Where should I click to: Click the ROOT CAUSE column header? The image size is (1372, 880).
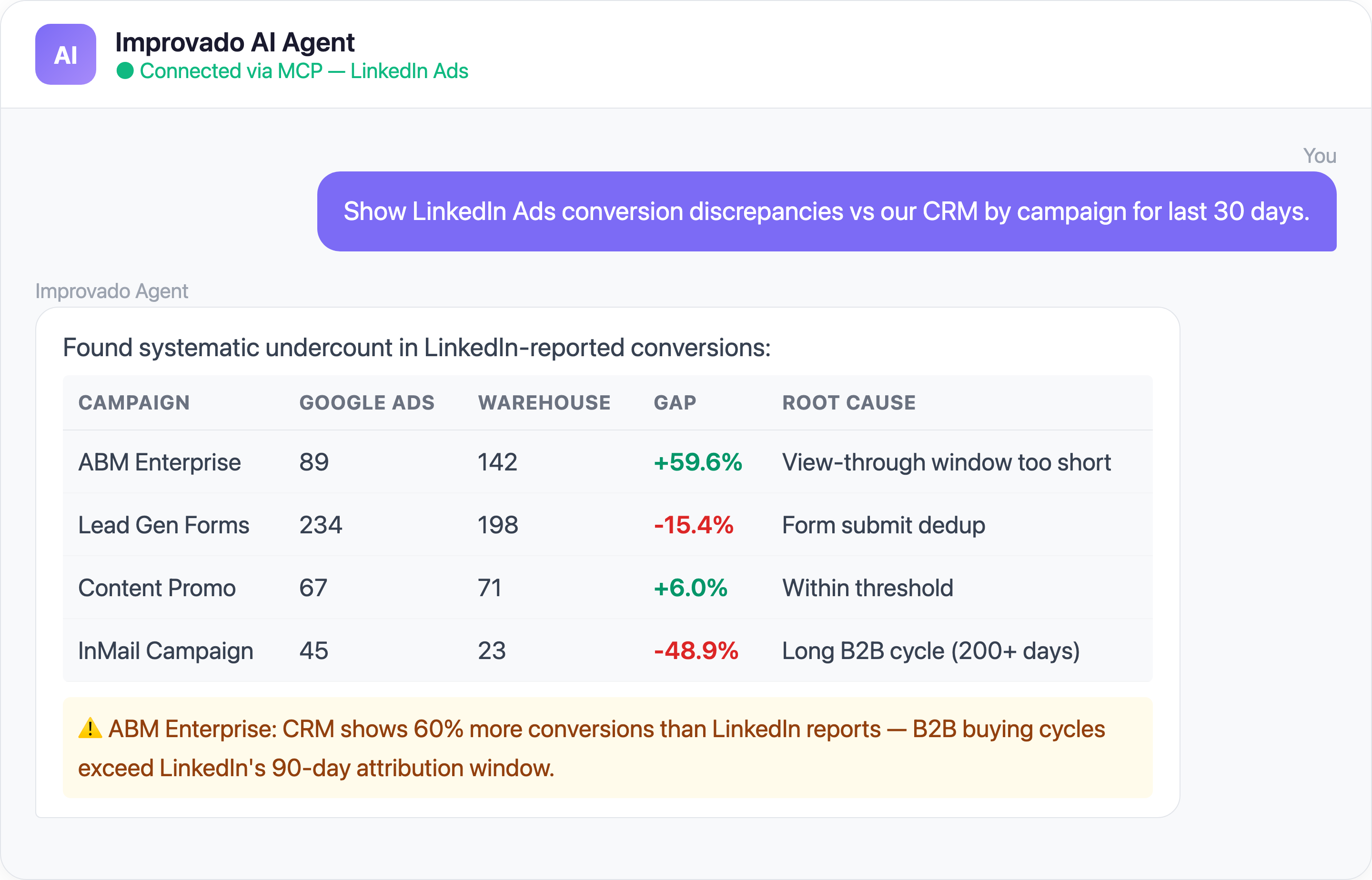coord(849,402)
